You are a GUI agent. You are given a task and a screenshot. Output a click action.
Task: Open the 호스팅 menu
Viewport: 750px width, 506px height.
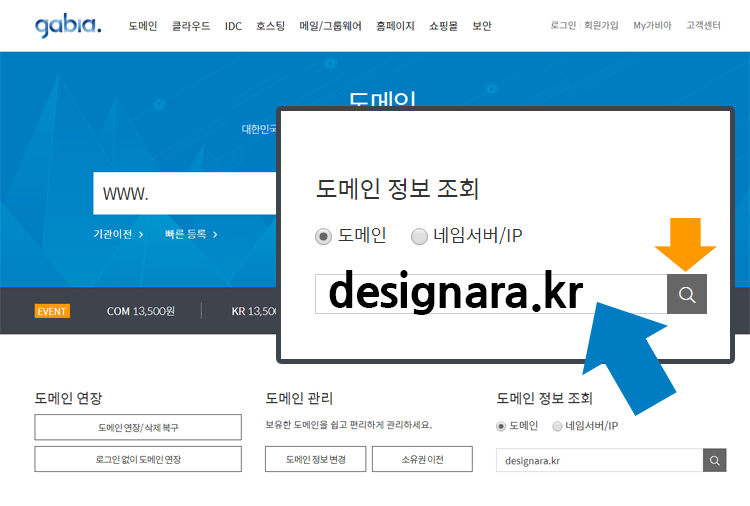tap(270, 26)
